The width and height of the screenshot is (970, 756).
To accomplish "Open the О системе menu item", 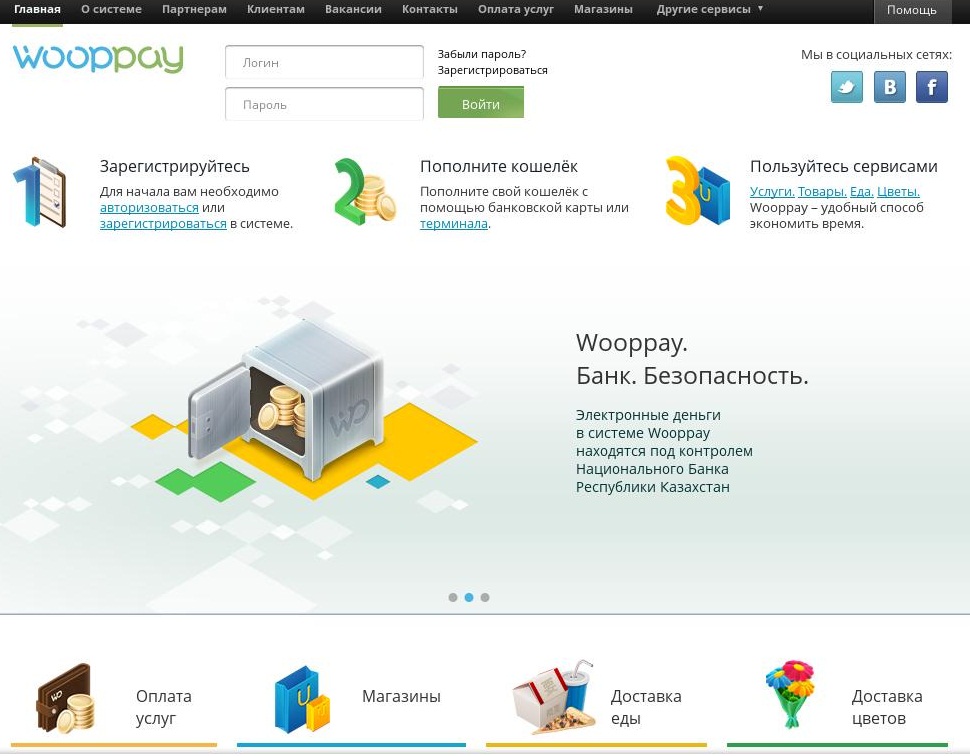I will pos(111,10).
